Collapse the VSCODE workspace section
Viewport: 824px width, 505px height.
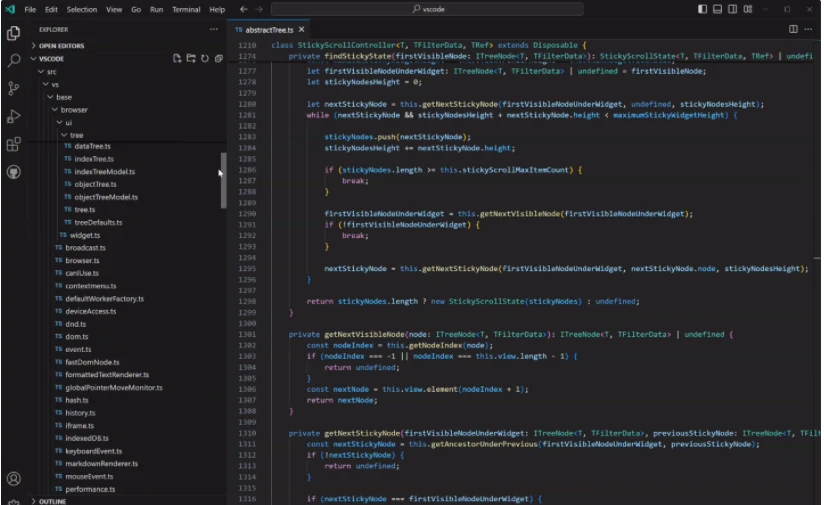pos(52,58)
